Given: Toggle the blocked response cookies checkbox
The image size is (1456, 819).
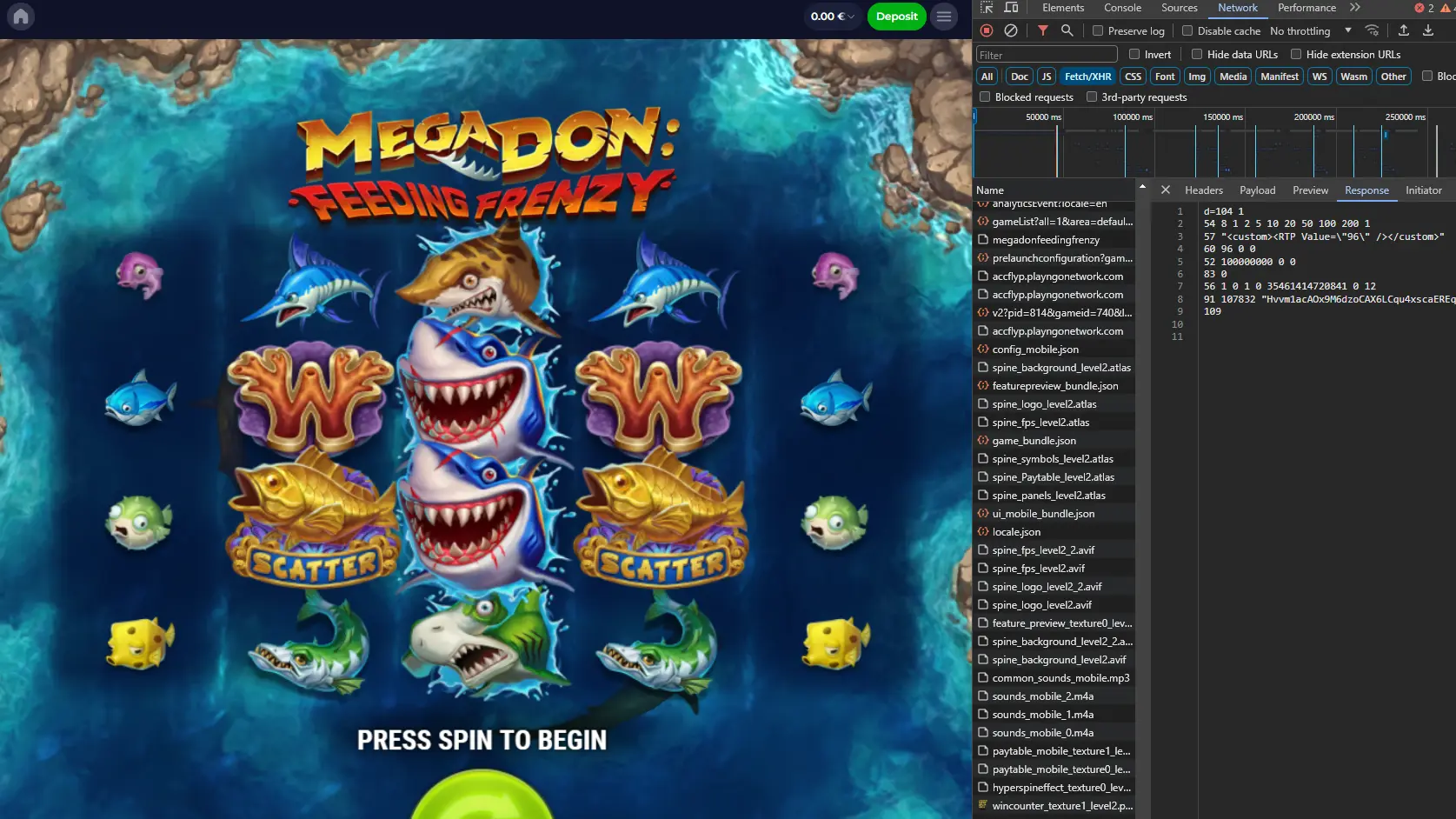Looking at the screenshot, I should click(x=1427, y=76).
